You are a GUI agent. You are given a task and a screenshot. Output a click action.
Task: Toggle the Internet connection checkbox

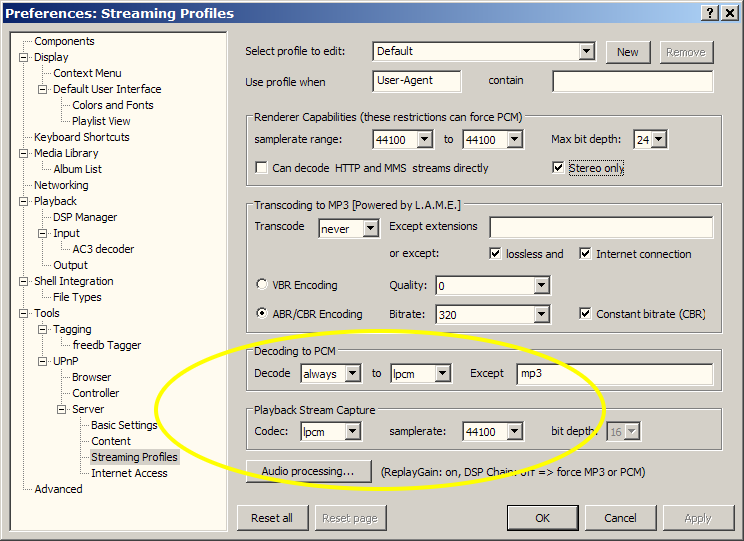585,253
